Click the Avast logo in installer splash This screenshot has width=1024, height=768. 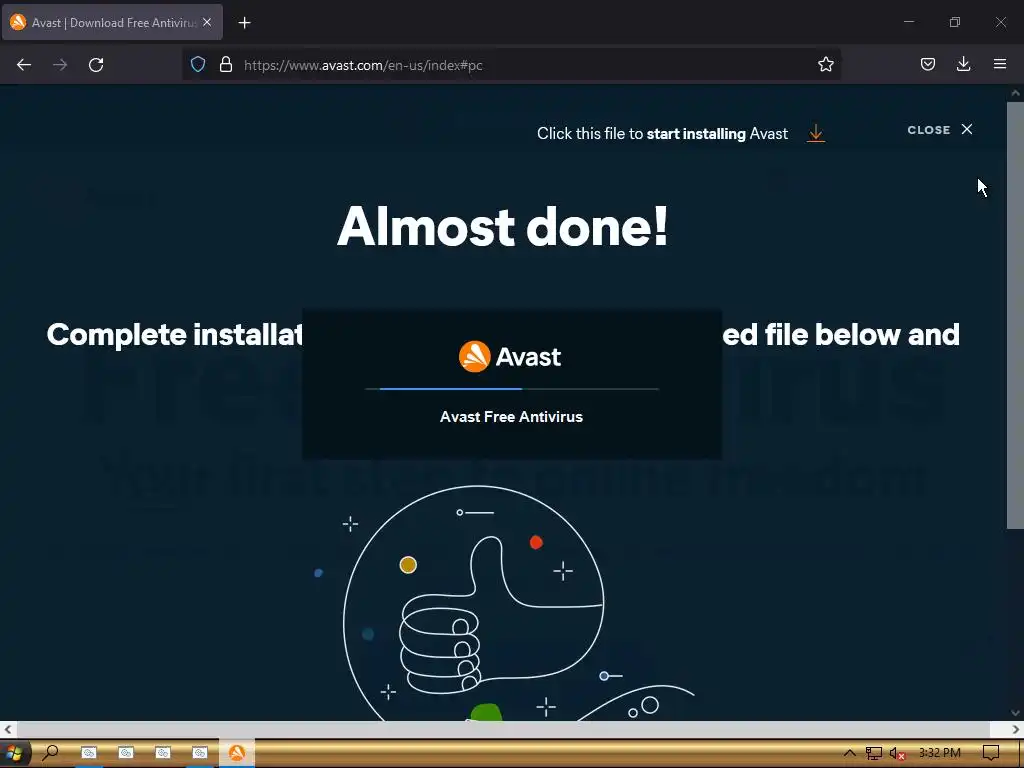pyautogui.click(x=510, y=357)
